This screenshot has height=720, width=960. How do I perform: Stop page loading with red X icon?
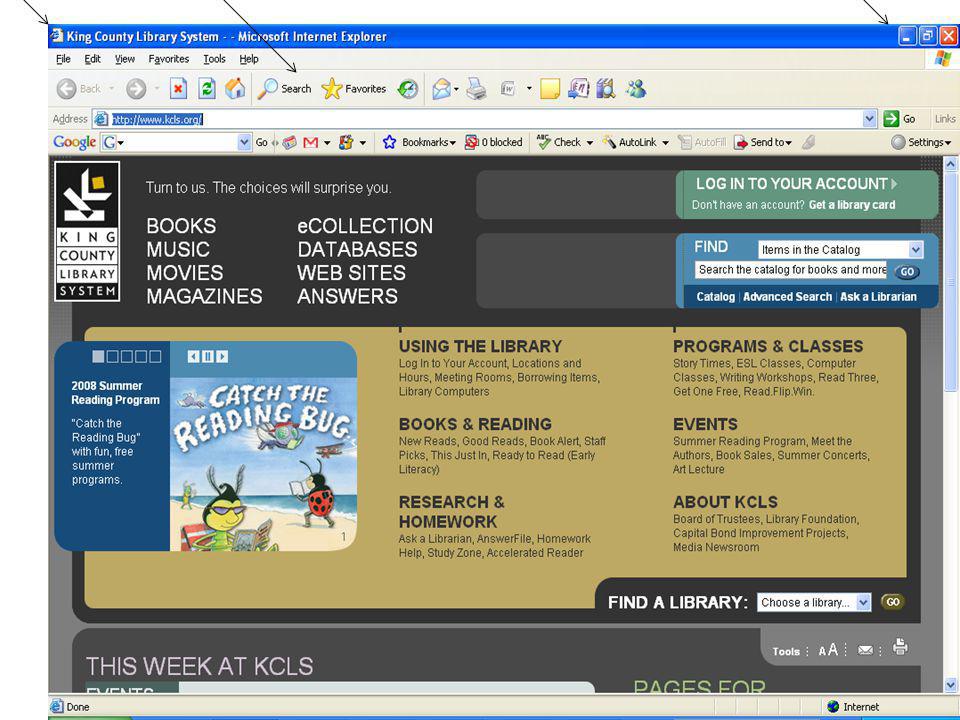pyautogui.click(x=178, y=89)
